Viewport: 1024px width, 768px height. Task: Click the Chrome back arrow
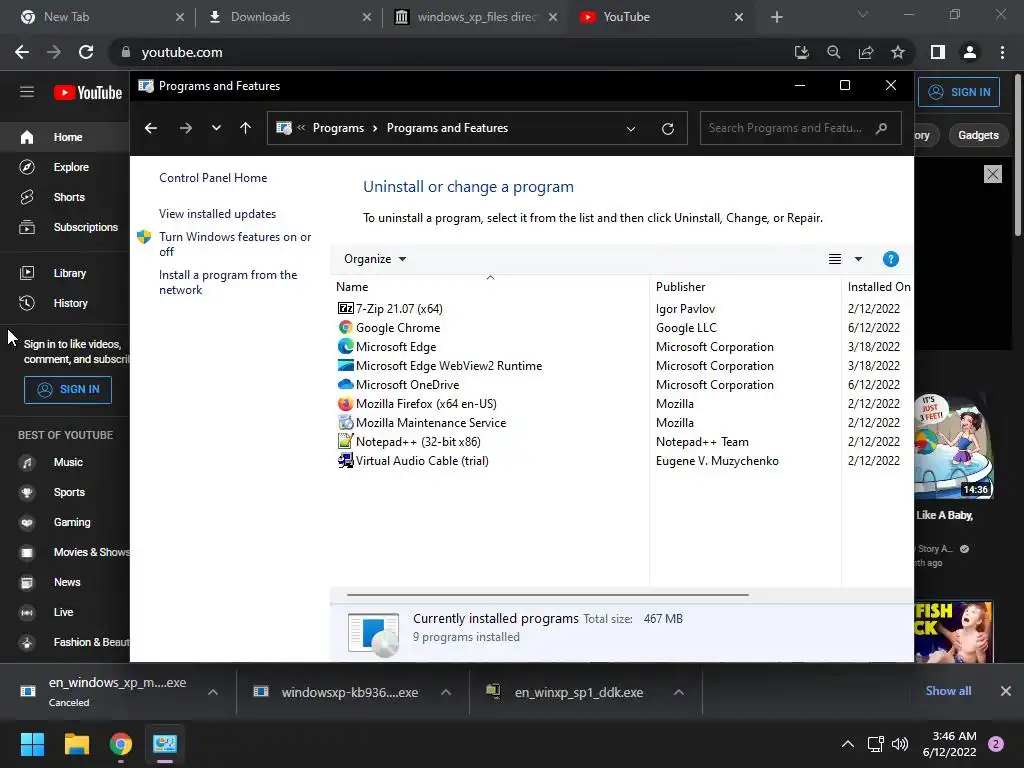pos(22,52)
